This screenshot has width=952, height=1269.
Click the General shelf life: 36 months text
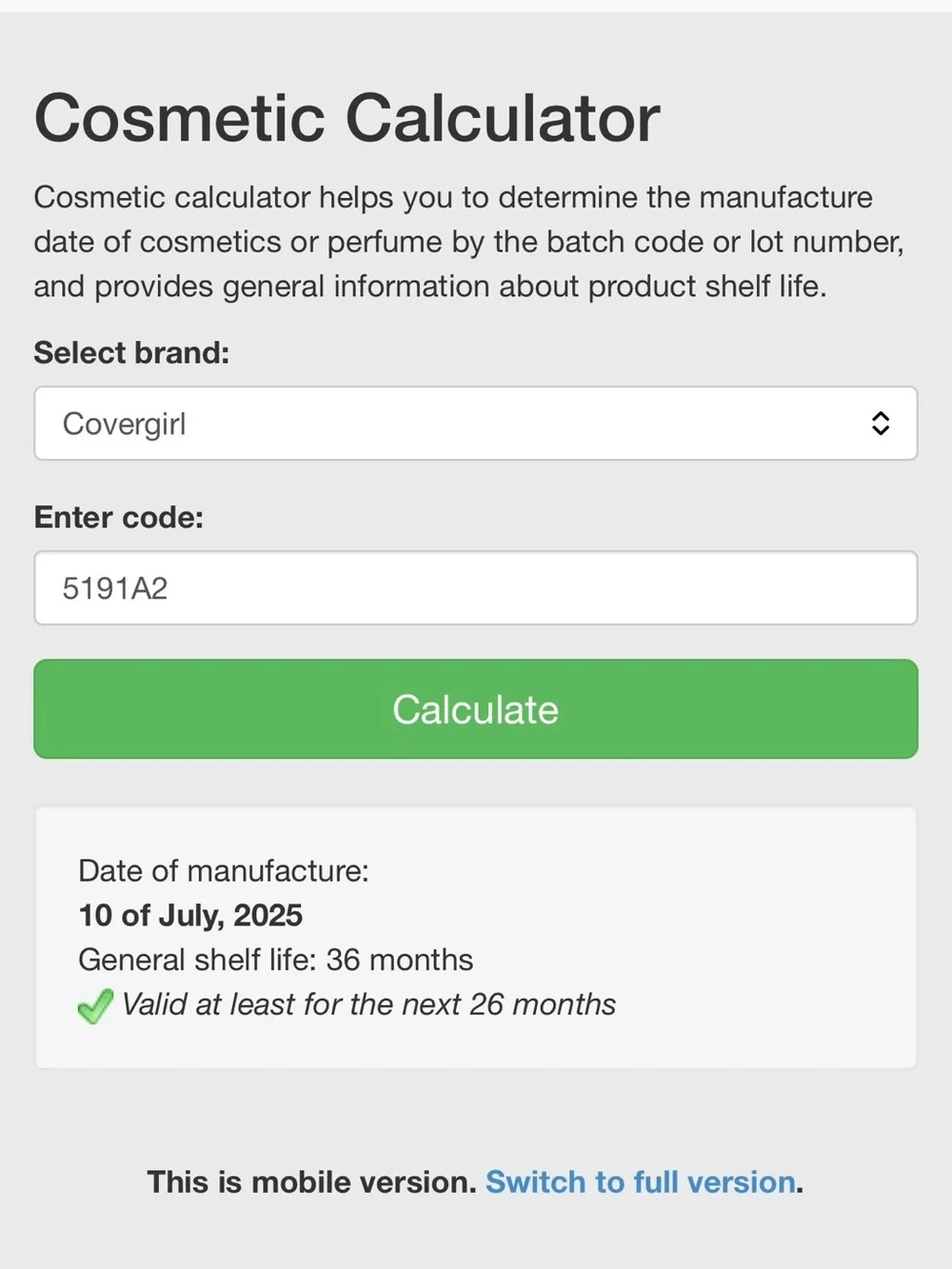[x=275, y=960]
